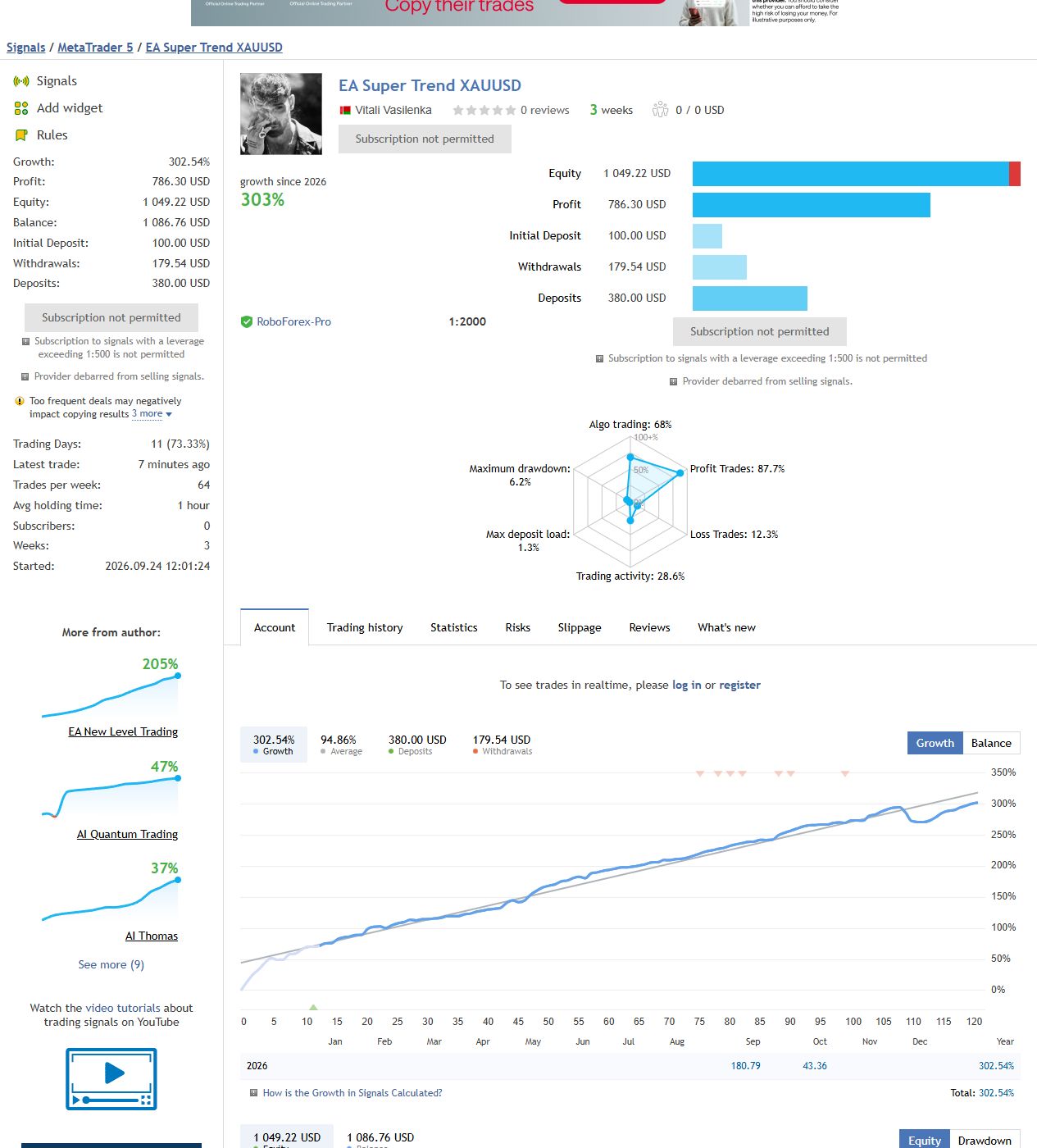Click the Rules flag icon
The width and height of the screenshot is (1037, 1148).
[21, 135]
